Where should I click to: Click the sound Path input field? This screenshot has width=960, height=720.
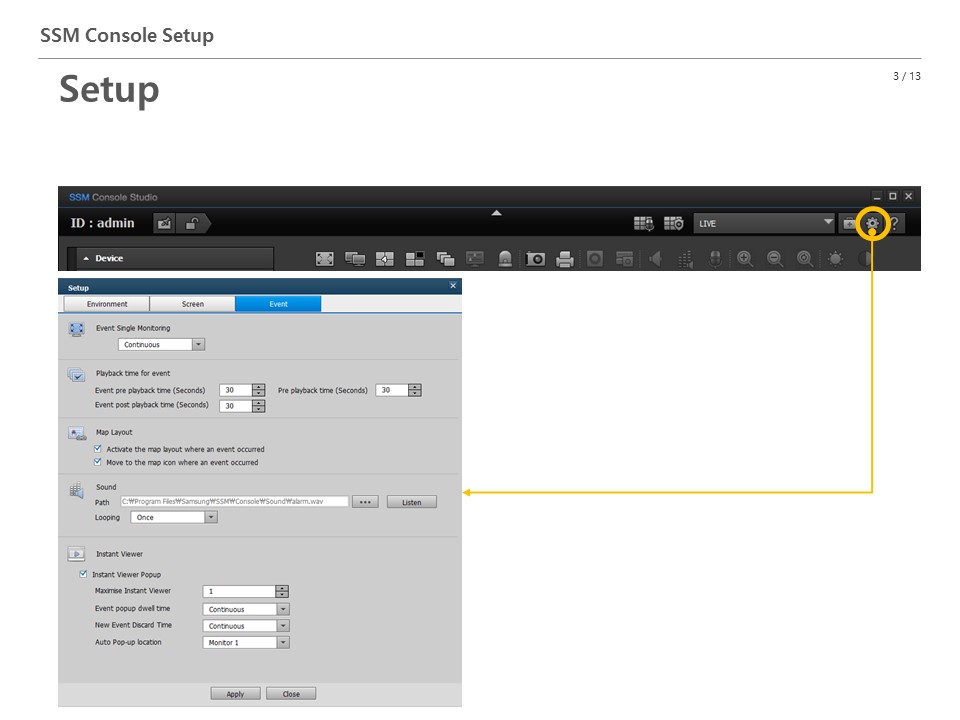(x=234, y=501)
